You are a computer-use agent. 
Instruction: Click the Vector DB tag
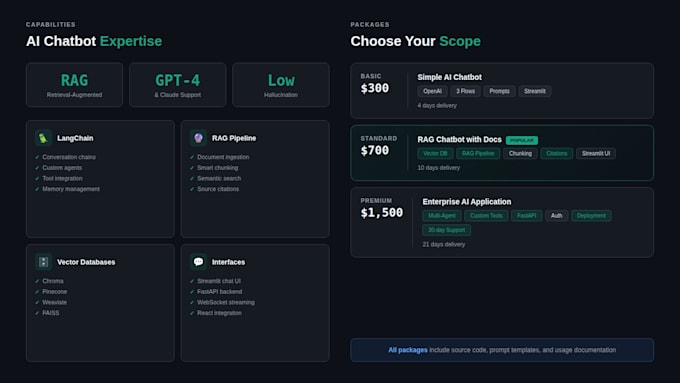point(435,154)
